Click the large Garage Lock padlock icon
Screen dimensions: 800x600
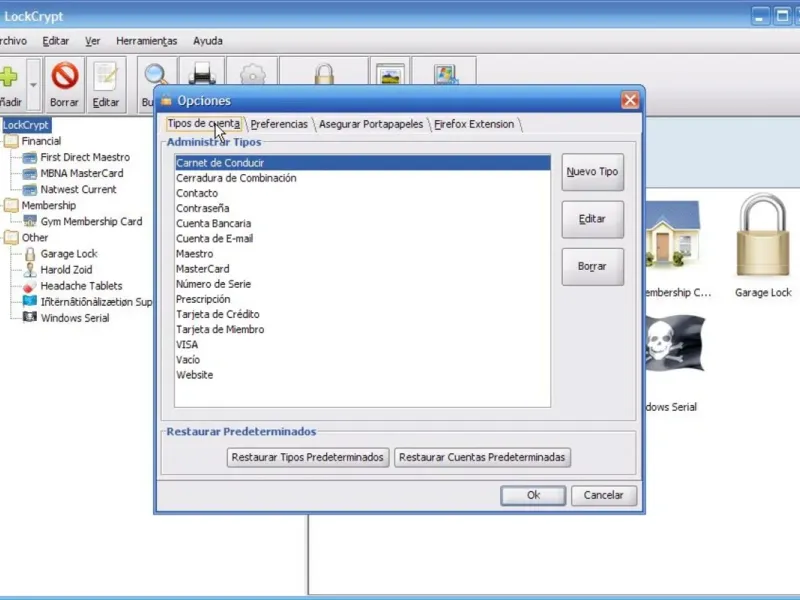763,235
